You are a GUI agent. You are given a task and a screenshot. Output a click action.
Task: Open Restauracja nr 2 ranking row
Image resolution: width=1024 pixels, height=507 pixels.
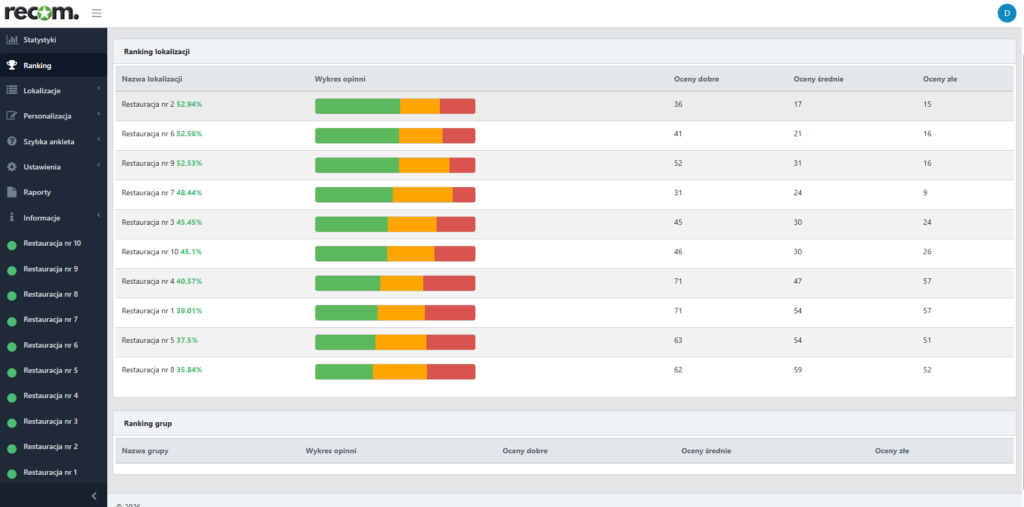click(147, 104)
